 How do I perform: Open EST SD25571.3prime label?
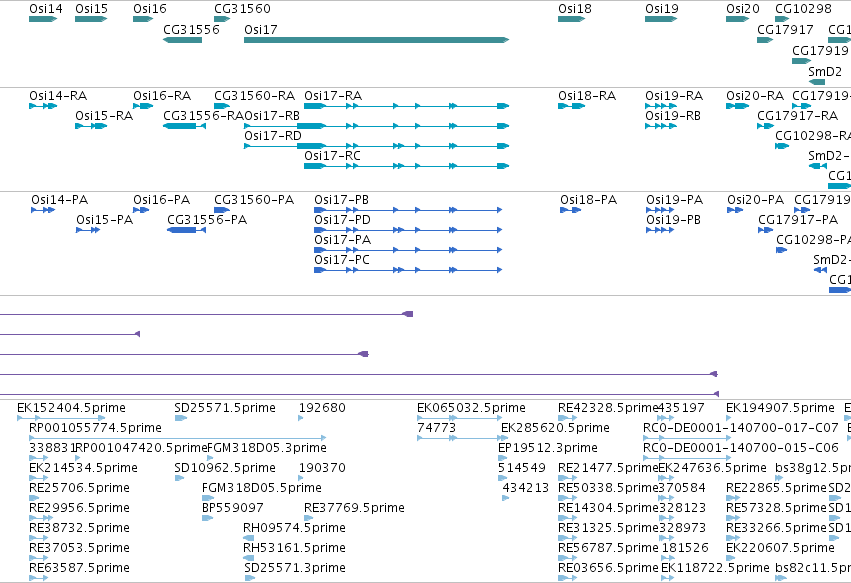tap(295, 568)
